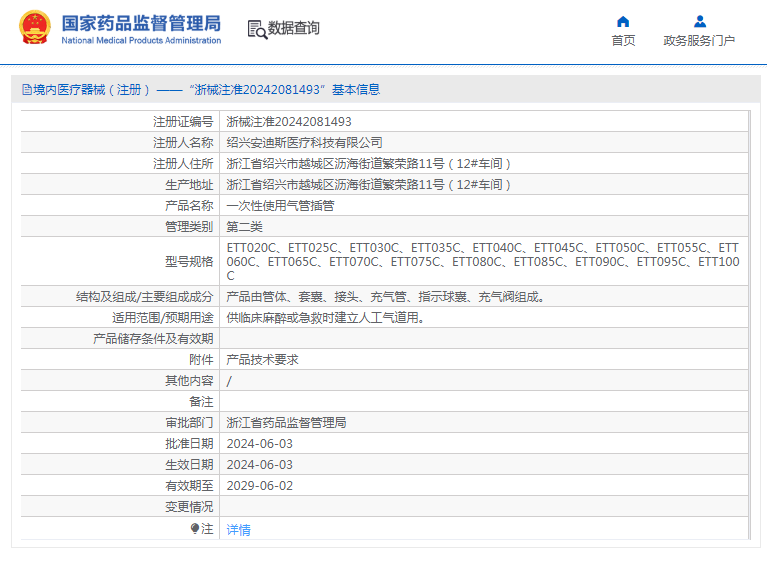Screen dimensions: 767x562
Task: Click 生效日期 value 2024-06-03
Action: (260, 465)
